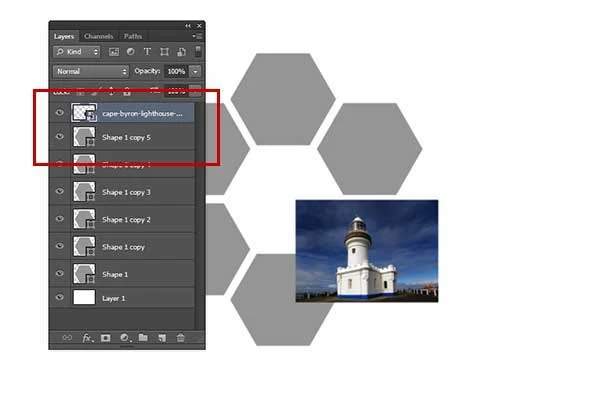Click the cape-byron-lighthouse smart object thumbnail

click(84, 113)
